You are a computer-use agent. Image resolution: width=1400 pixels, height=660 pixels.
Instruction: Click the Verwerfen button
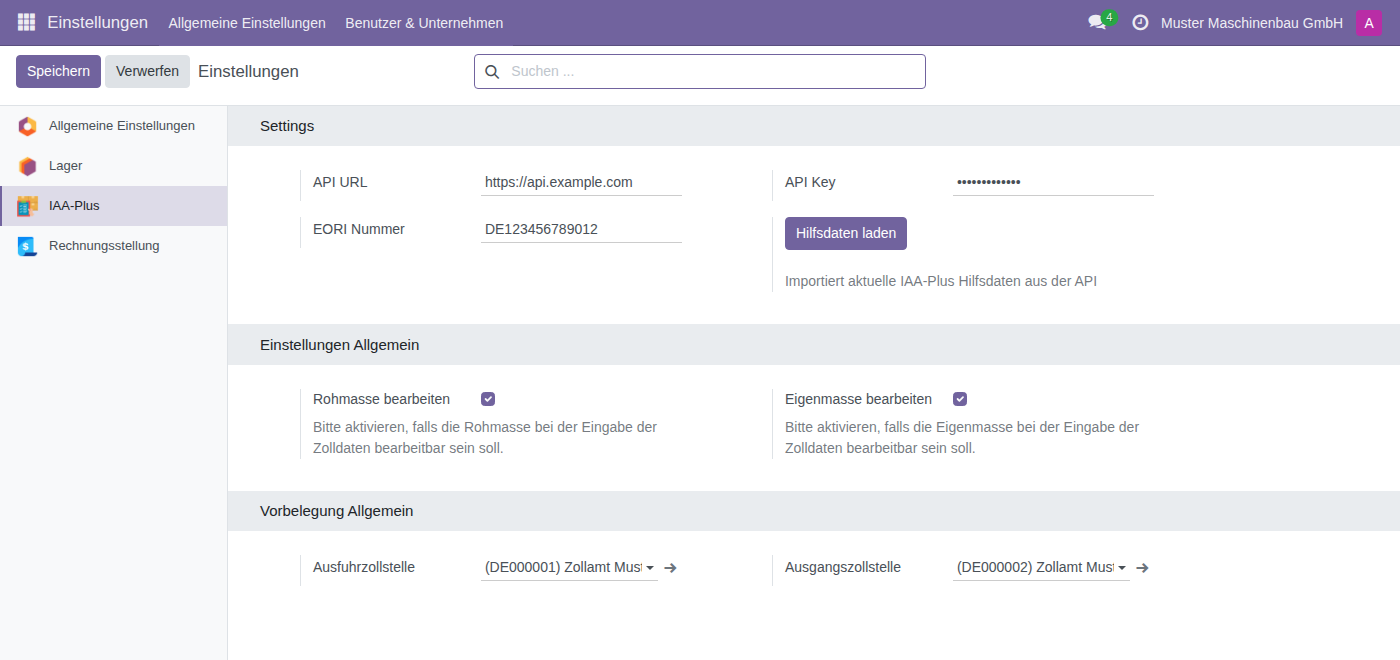[x=147, y=72]
